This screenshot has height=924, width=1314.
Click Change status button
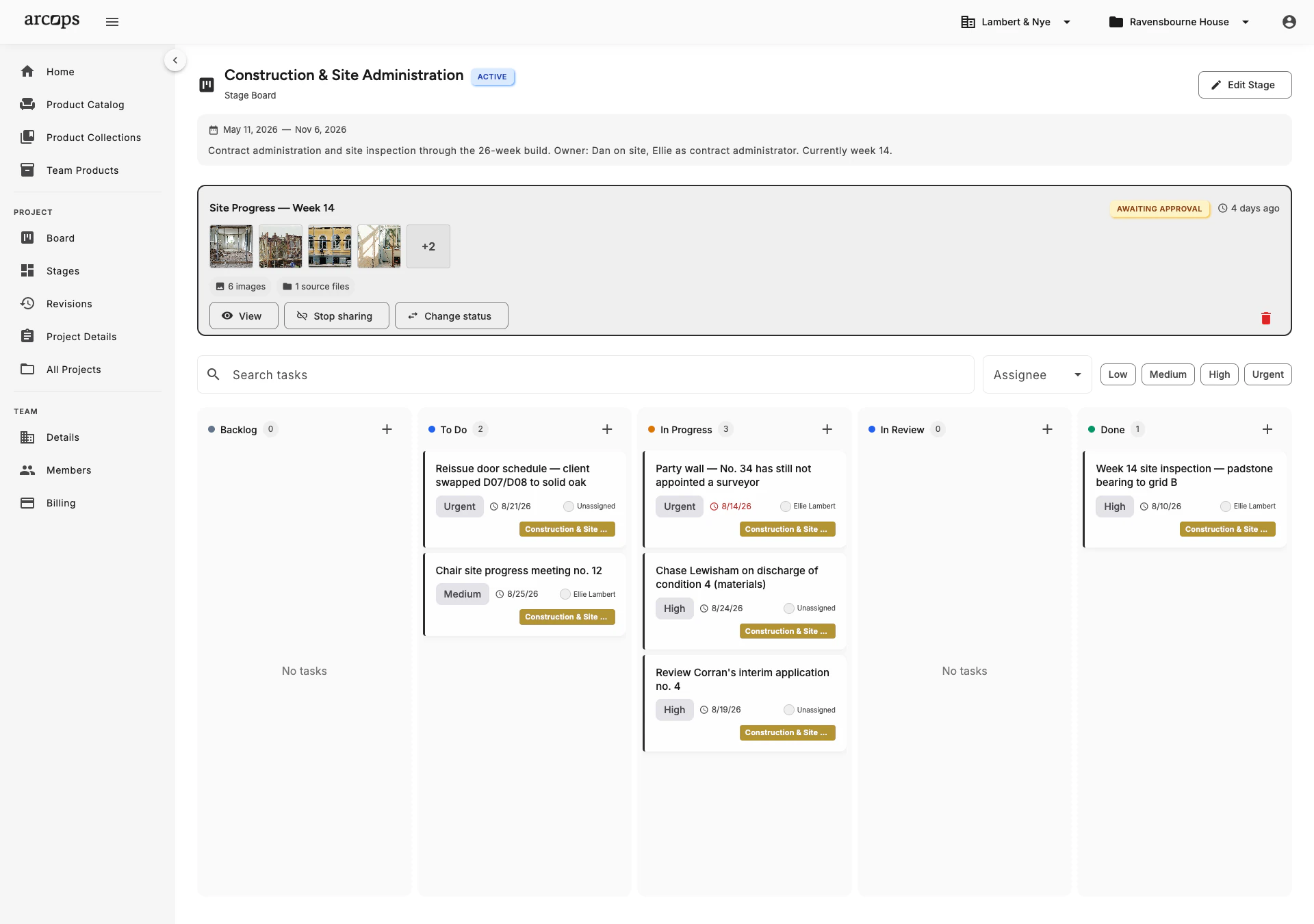point(451,316)
